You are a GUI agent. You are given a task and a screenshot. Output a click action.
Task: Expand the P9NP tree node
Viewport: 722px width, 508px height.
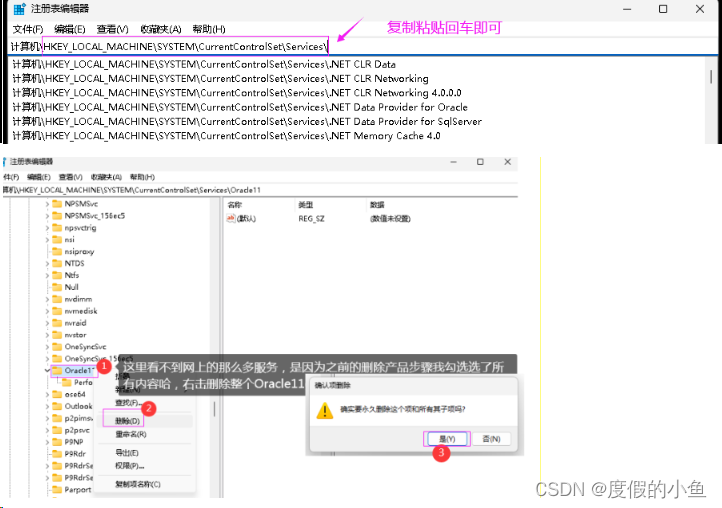click(47, 442)
